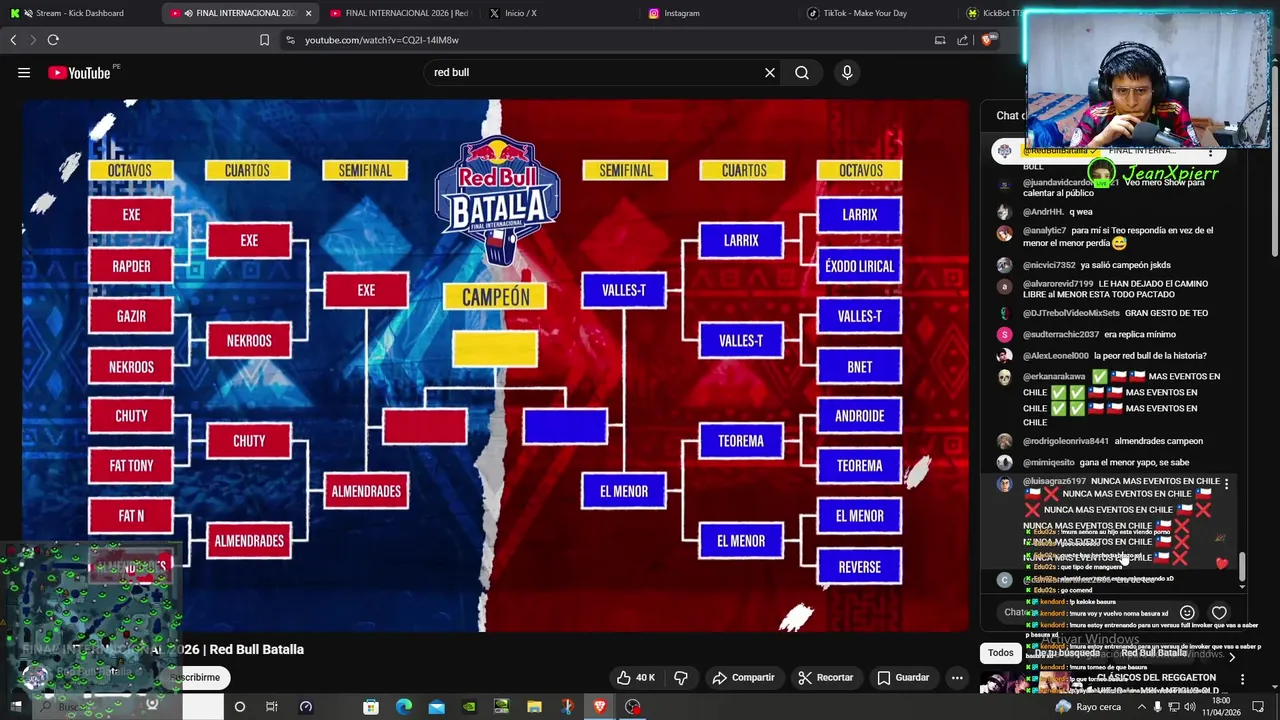Run search with the magnifier button
This screenshot has width=1280, height=720.
802,72
